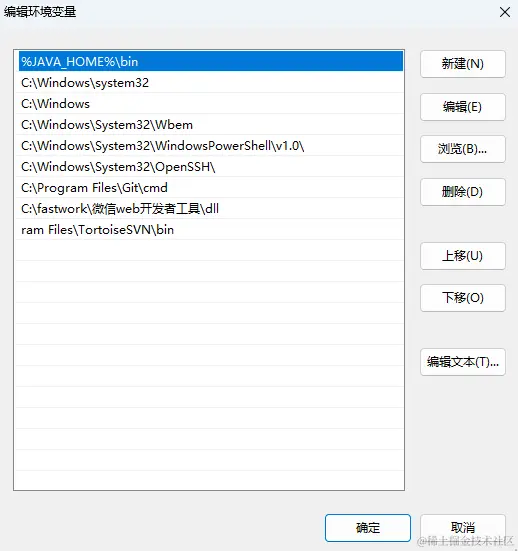Cancel the dialog with 取消
Screen dimensions: 518x551
(463, 528)
